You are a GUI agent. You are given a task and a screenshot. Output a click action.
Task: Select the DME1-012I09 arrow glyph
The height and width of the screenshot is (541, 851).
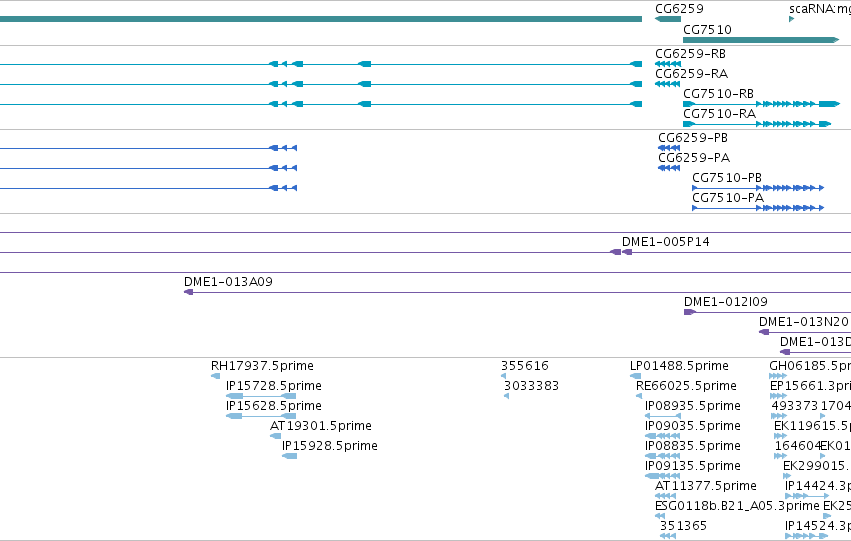[690, 313]
